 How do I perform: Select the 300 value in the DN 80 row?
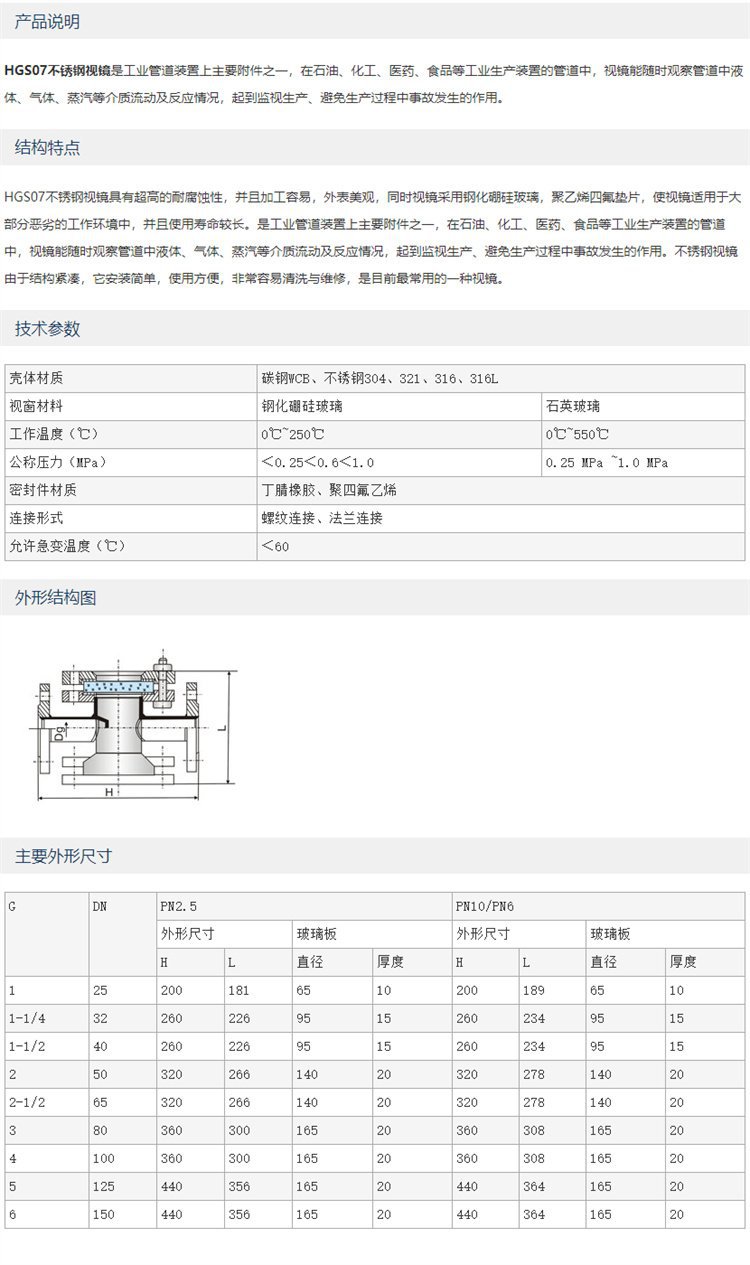coord(258,1130)
